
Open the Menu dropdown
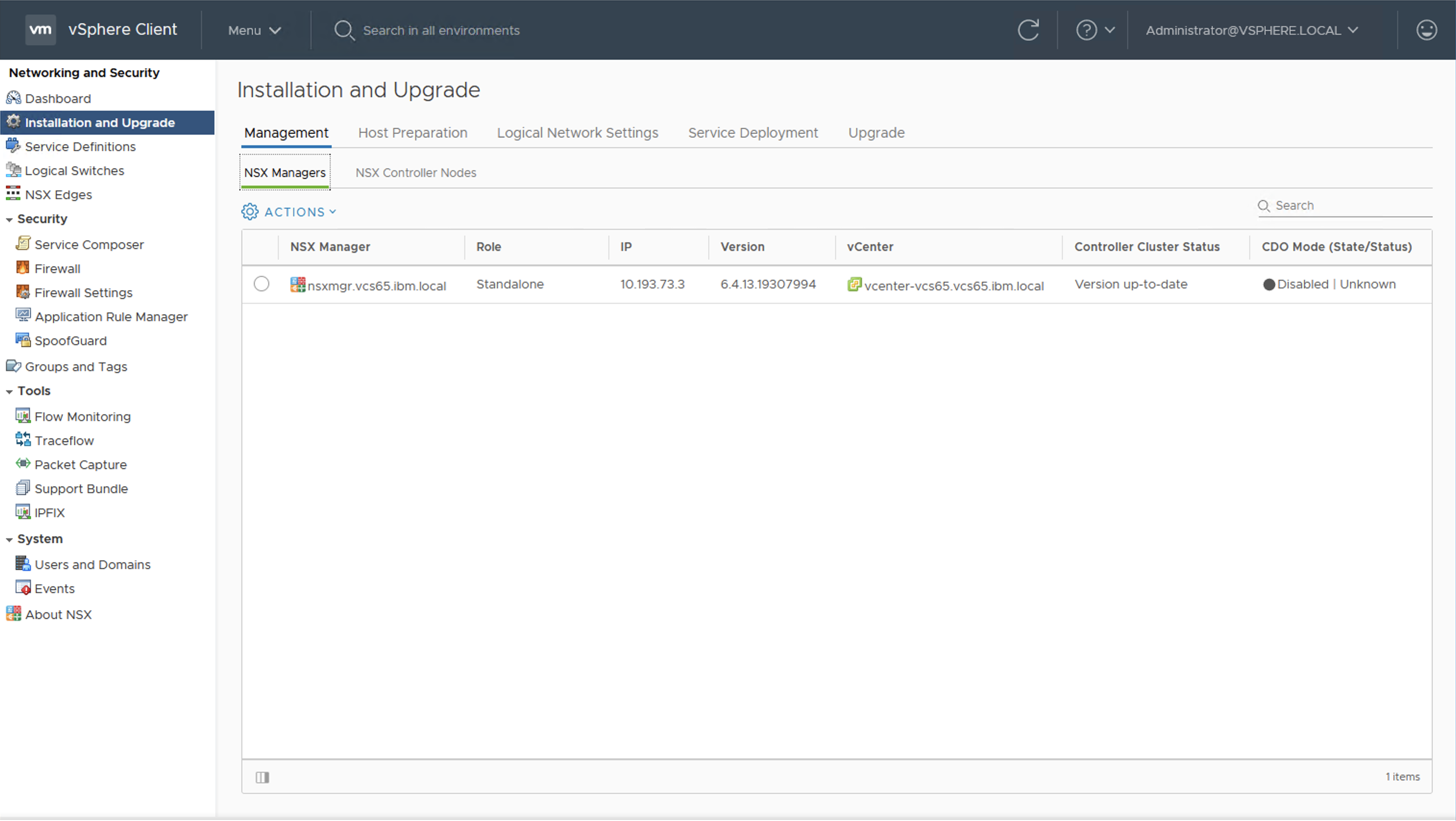coord(254,31)
